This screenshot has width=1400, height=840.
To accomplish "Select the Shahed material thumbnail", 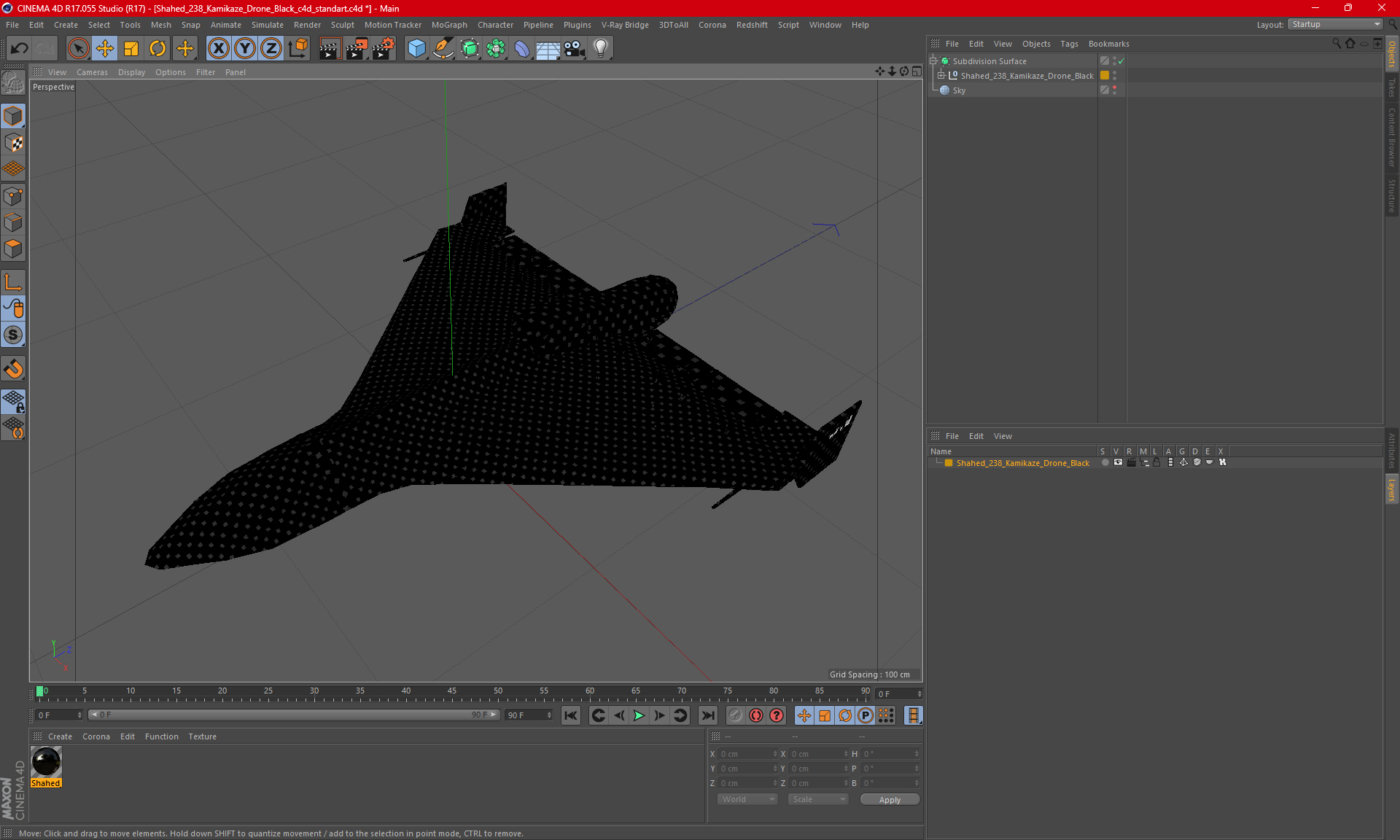I will [x=46, y=762].
